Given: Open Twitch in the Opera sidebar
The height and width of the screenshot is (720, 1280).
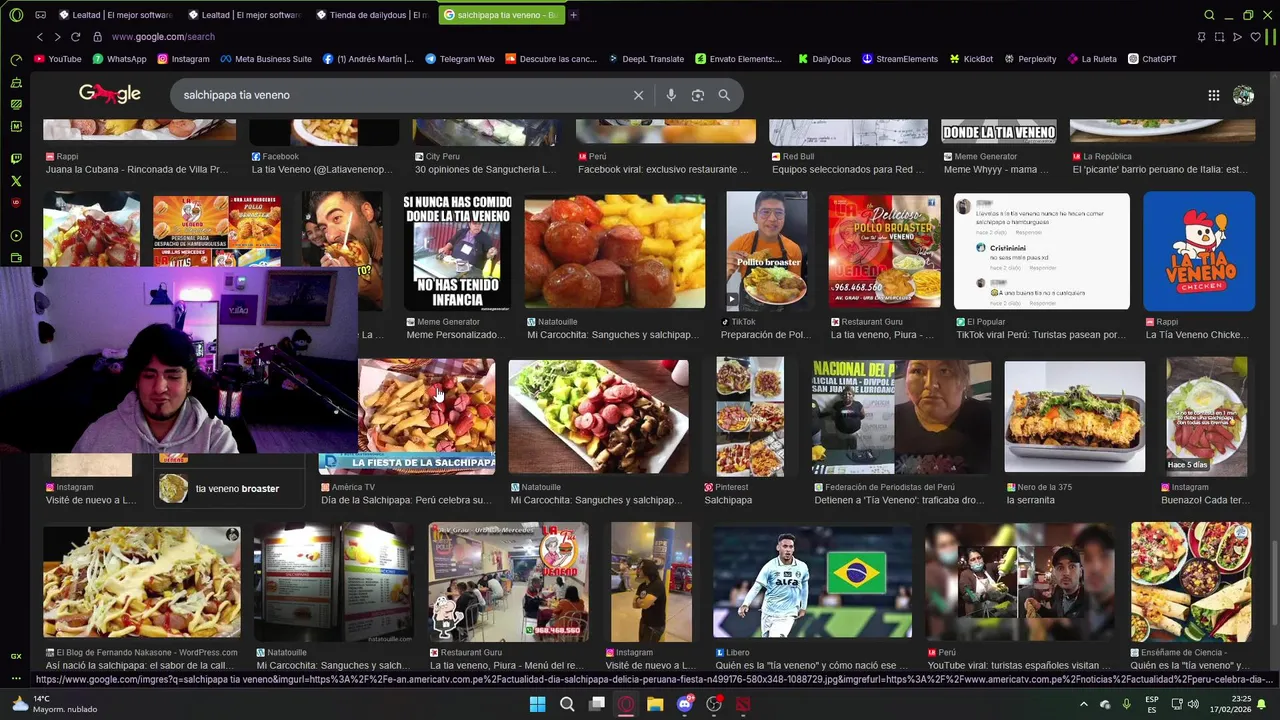Looking at the screenshot, I should click(x=15, y=158).
